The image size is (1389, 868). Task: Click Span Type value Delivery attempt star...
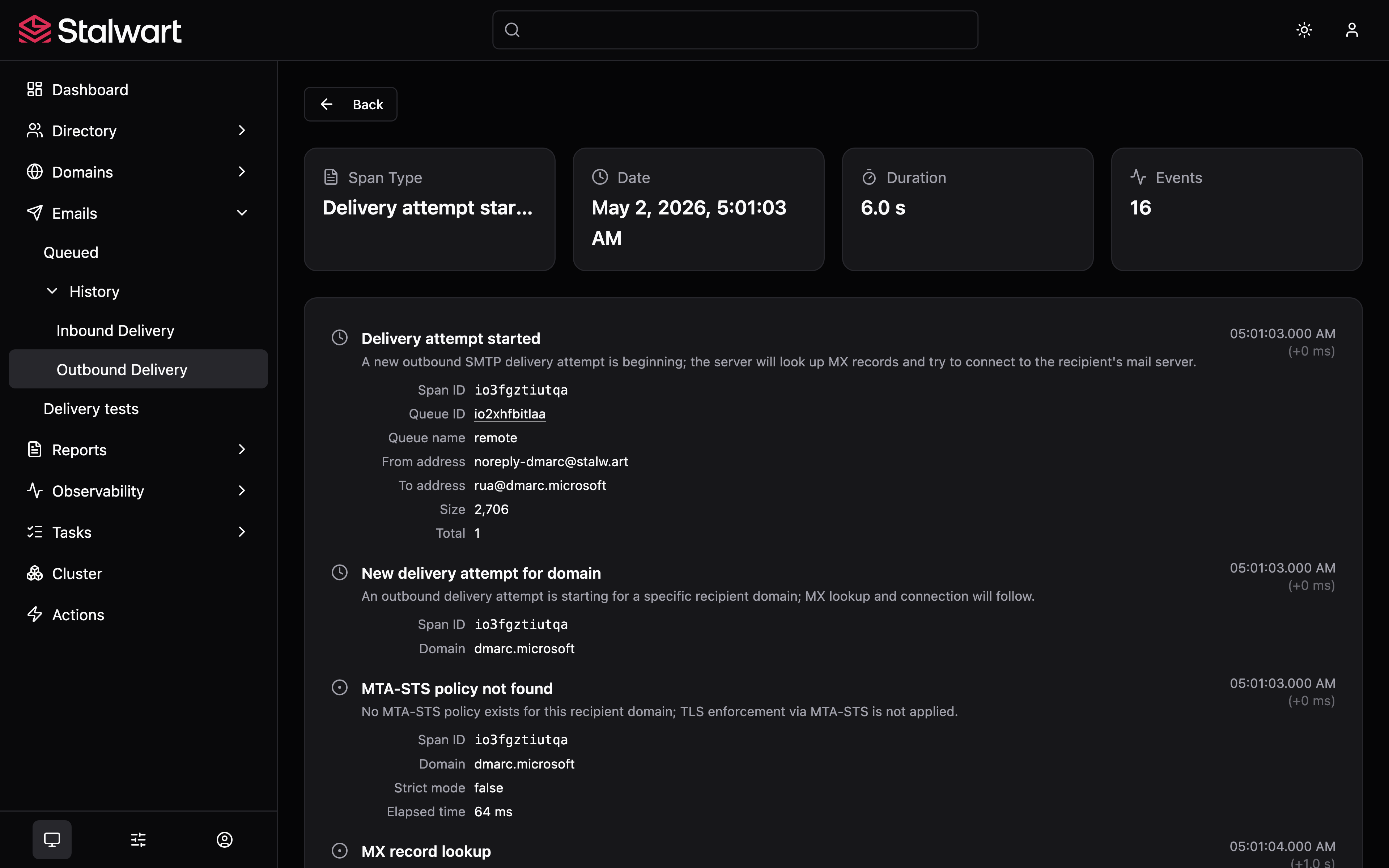pos(428,208)
